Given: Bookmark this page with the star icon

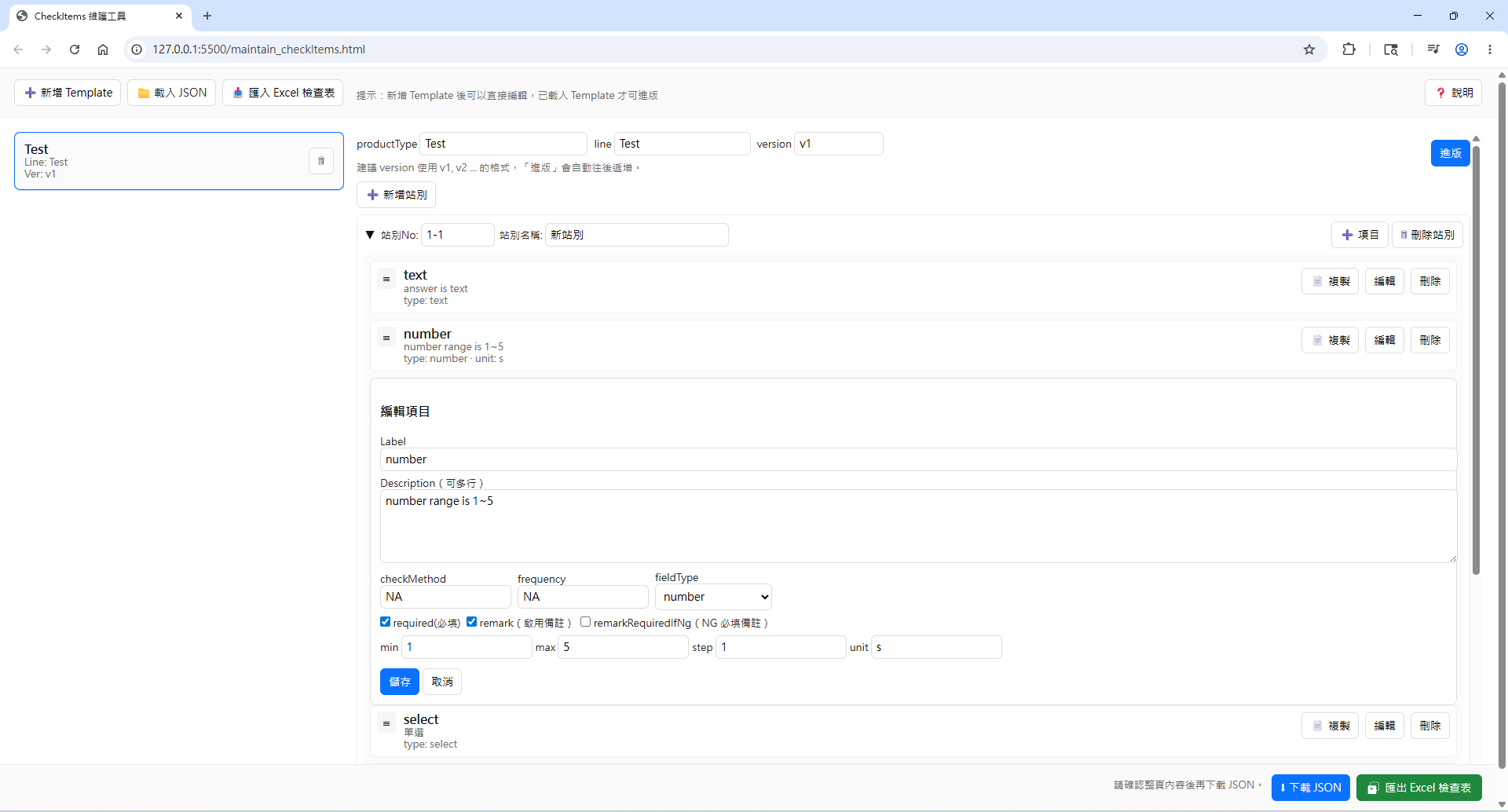Looking at the screenshot, I should [1309, 49].
